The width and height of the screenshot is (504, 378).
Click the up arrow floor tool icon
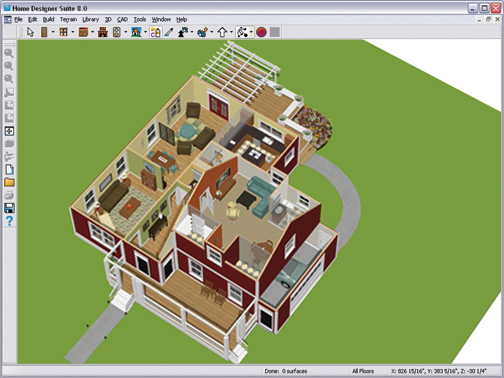pos(222,32)
